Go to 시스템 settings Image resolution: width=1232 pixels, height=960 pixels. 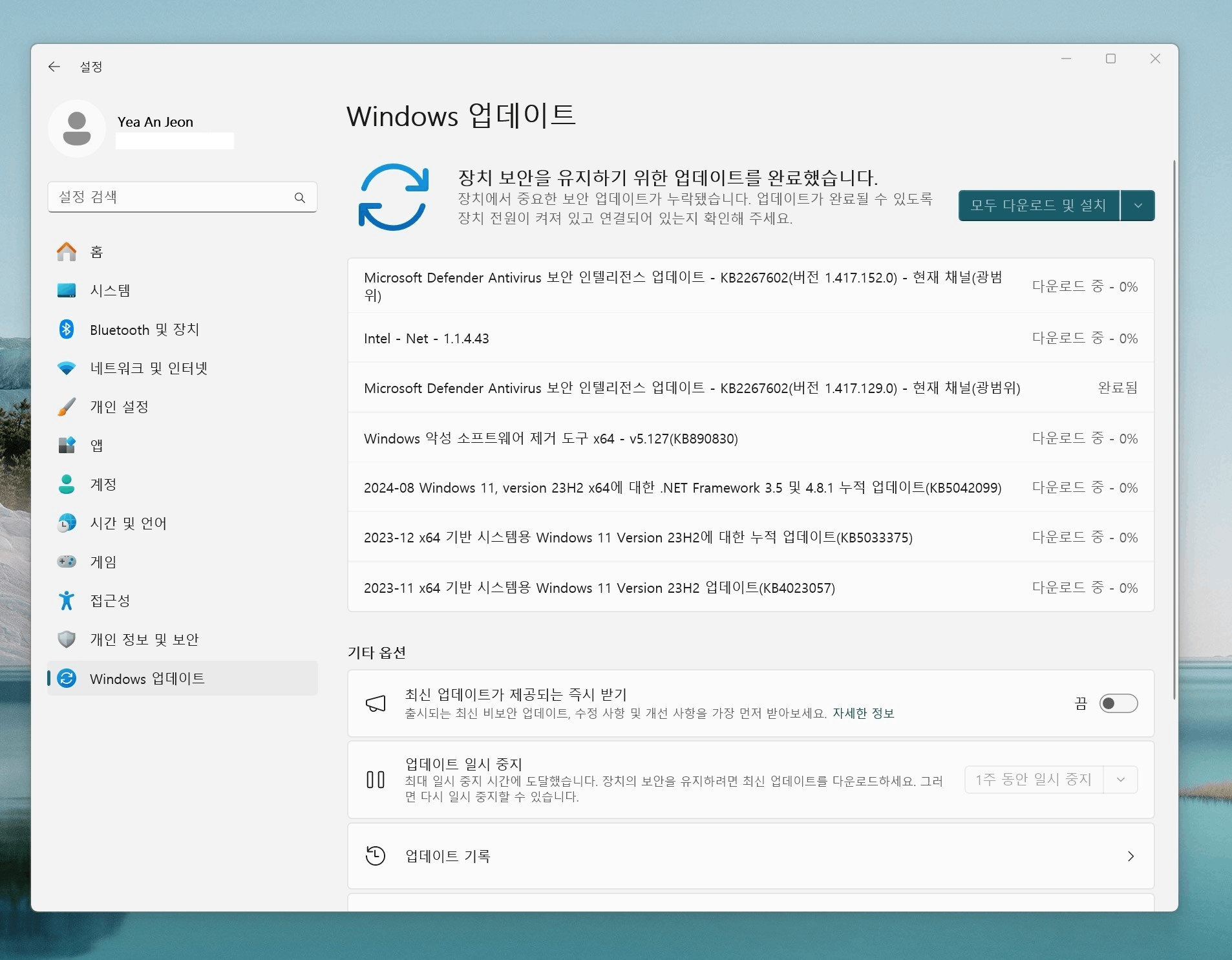[182, 290]
